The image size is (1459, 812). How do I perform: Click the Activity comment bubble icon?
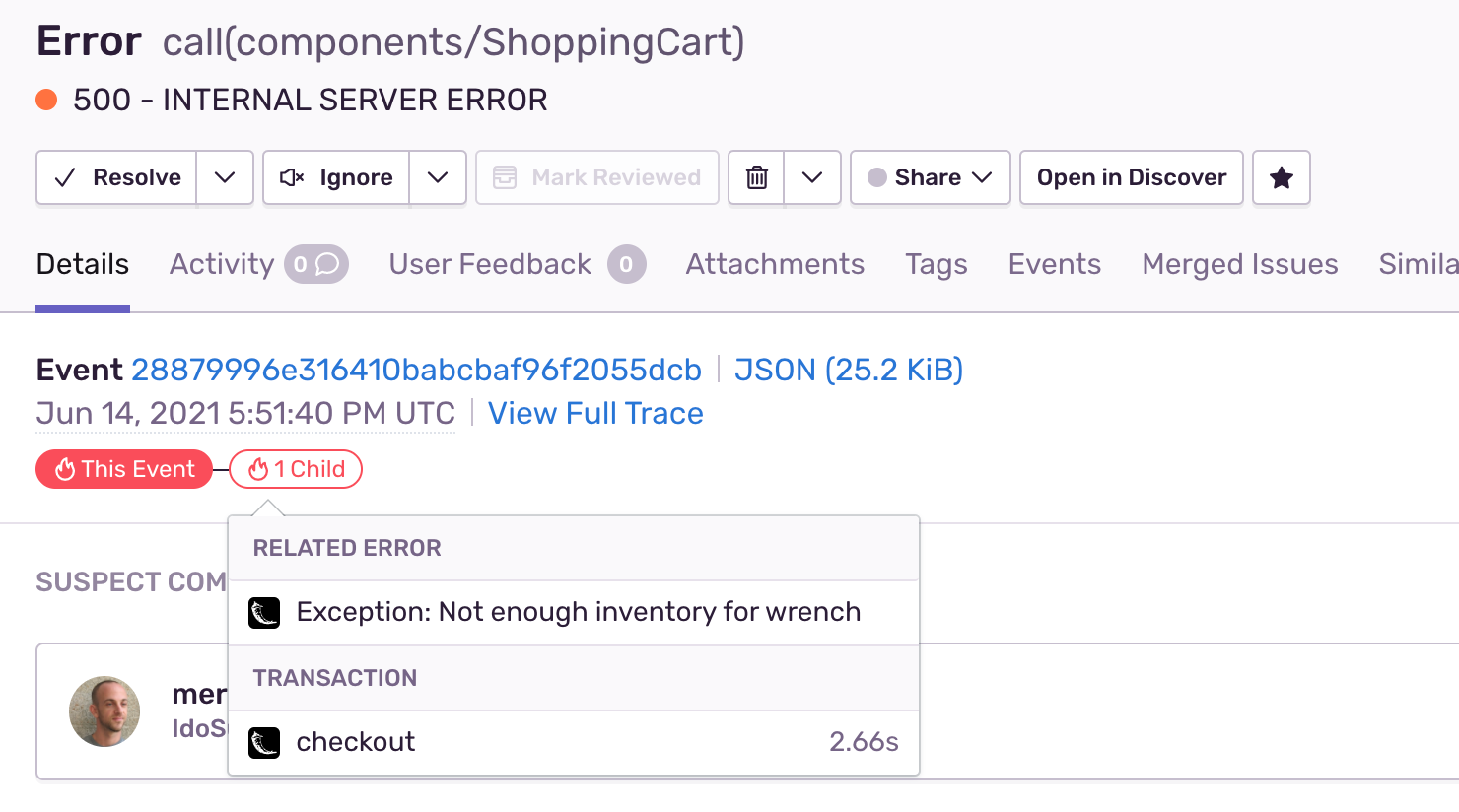tap(327, 264)
